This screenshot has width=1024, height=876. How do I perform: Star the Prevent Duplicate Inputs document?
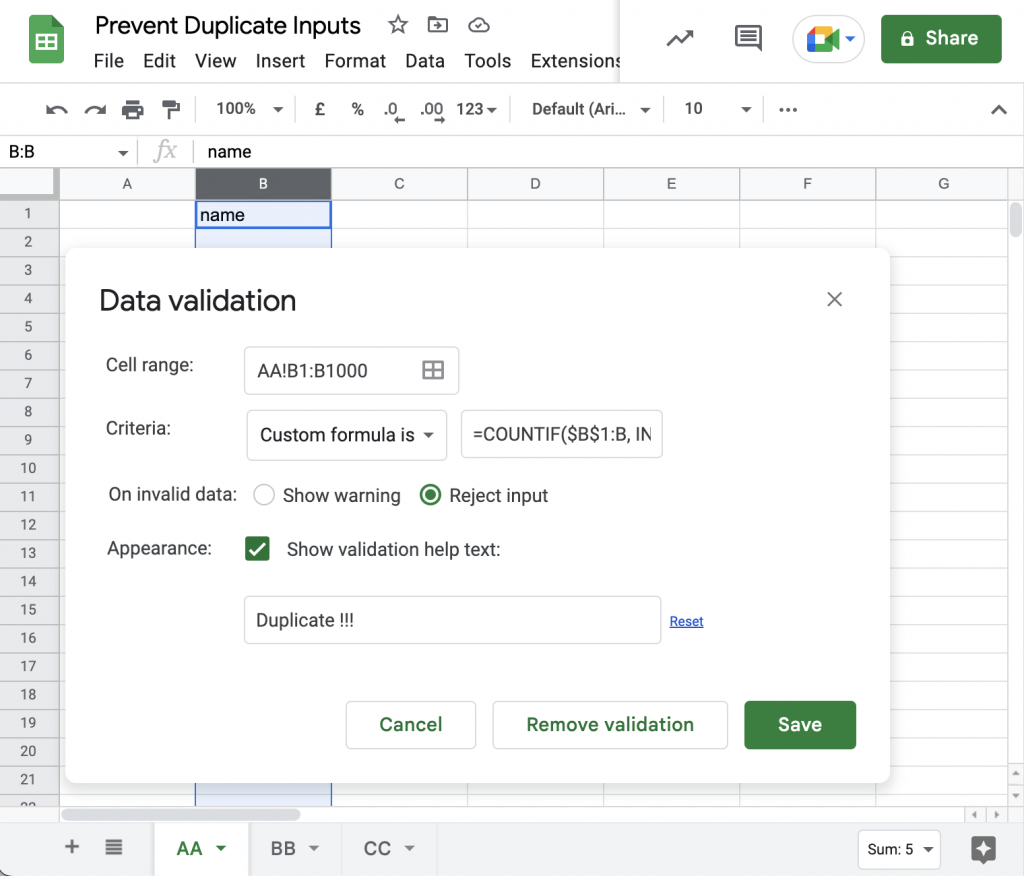(398, 25)
